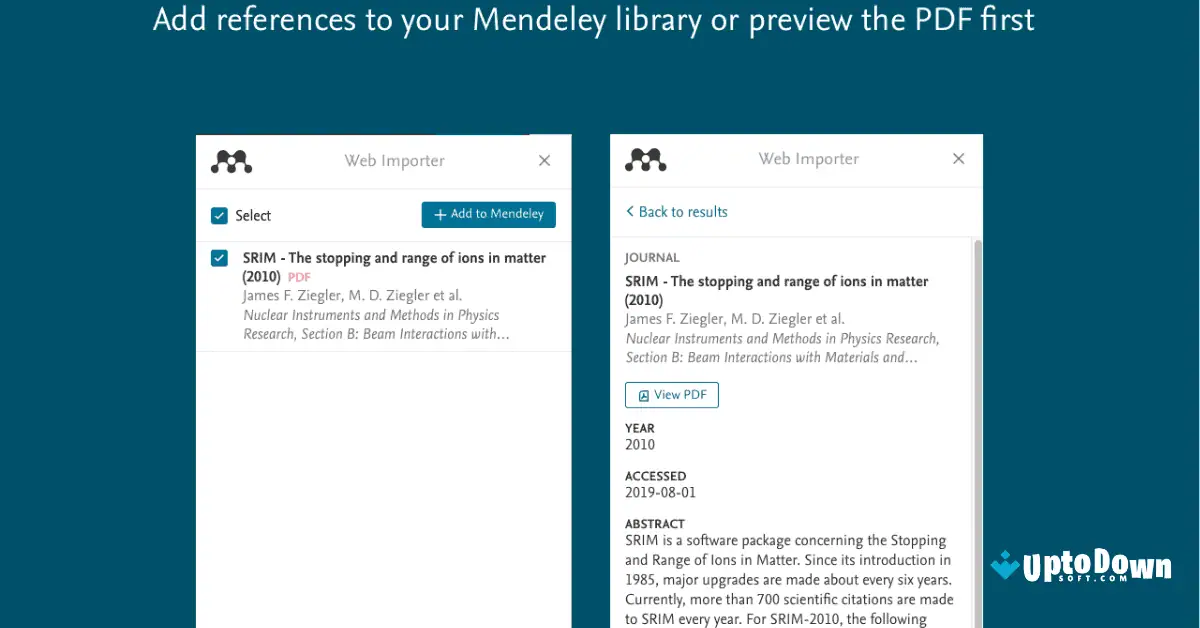The image size is (1200, 628).
Task: Enable selection of the 2010 Ziegler reference
Action: pos(219,258)
